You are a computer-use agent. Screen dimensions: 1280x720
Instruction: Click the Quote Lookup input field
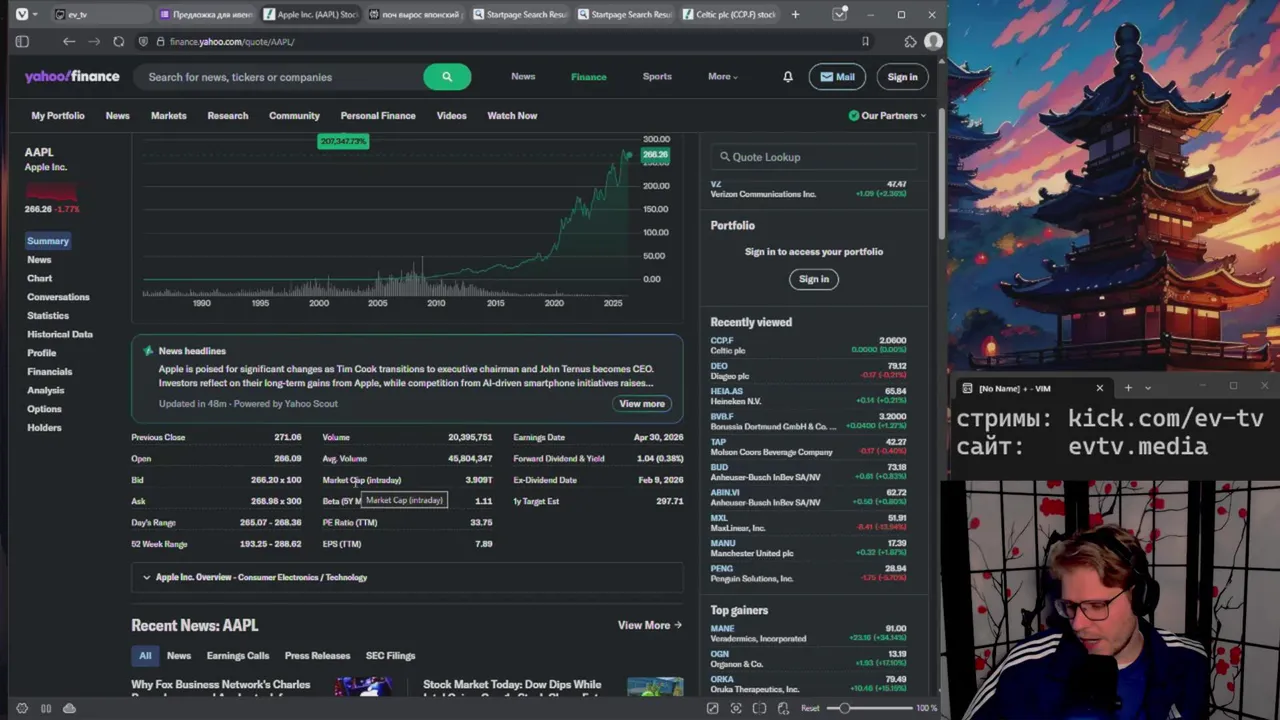(x=814, y=157)
